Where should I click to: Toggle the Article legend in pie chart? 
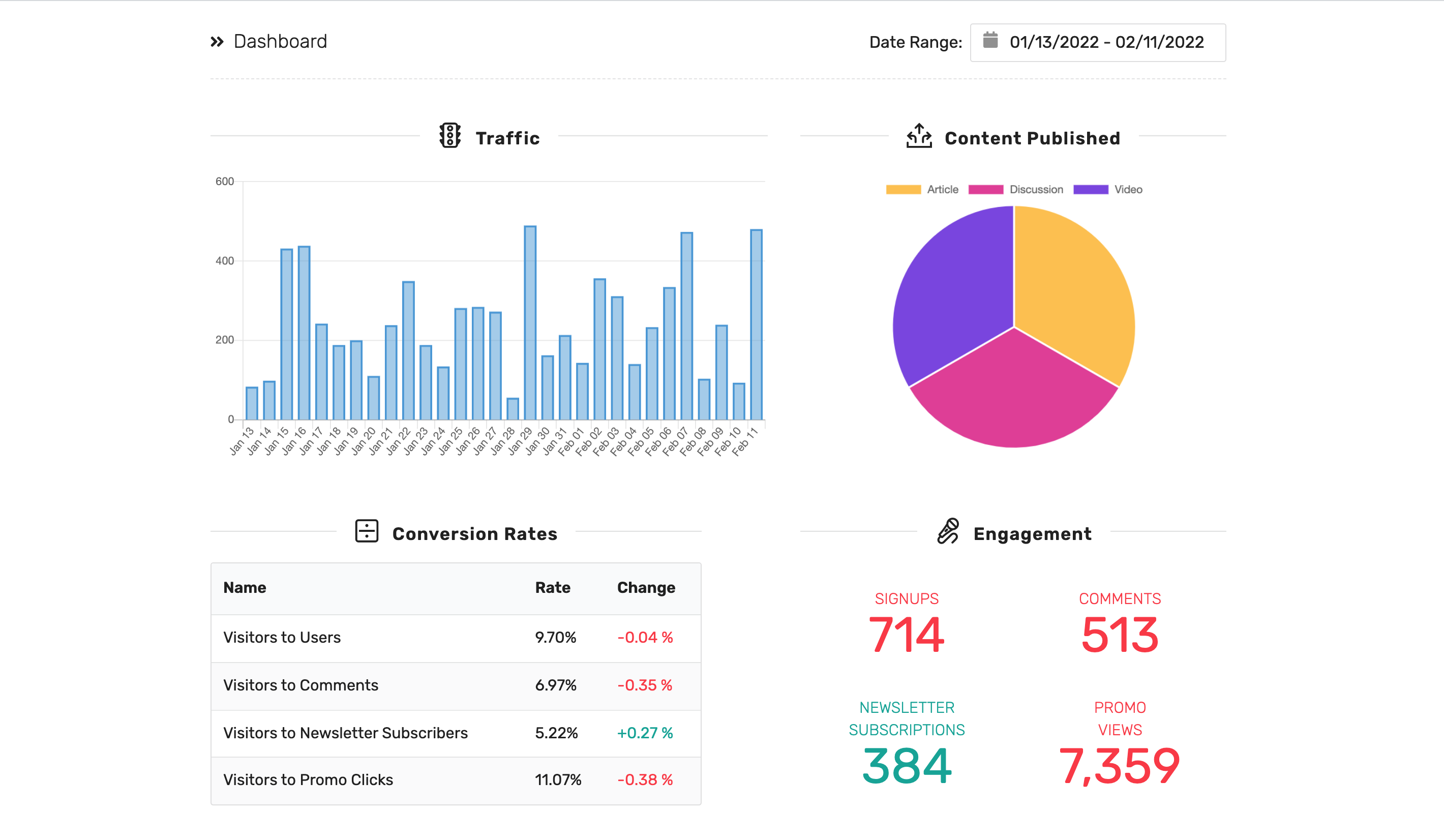922,190
